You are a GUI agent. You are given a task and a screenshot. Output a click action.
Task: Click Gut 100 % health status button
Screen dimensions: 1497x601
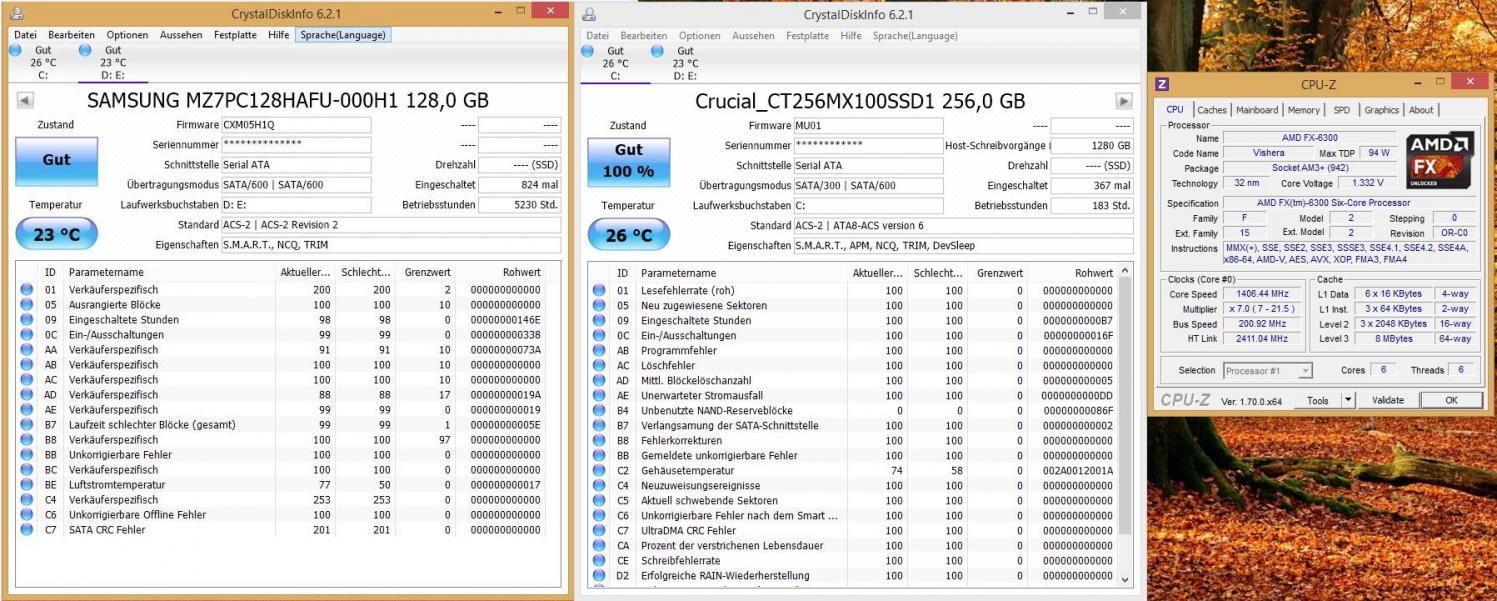628,160
